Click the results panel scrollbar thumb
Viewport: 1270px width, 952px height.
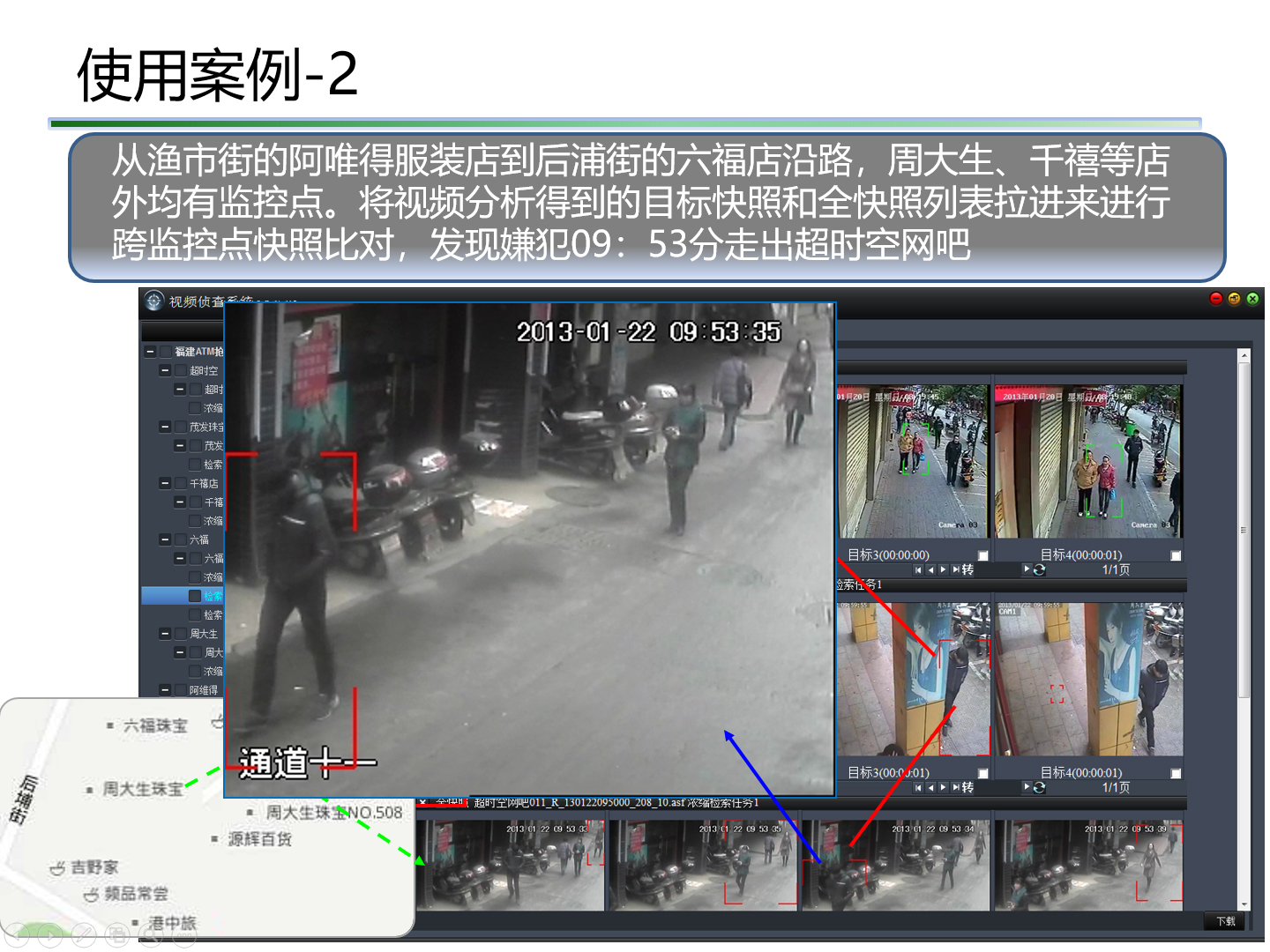coord(1244,530)
